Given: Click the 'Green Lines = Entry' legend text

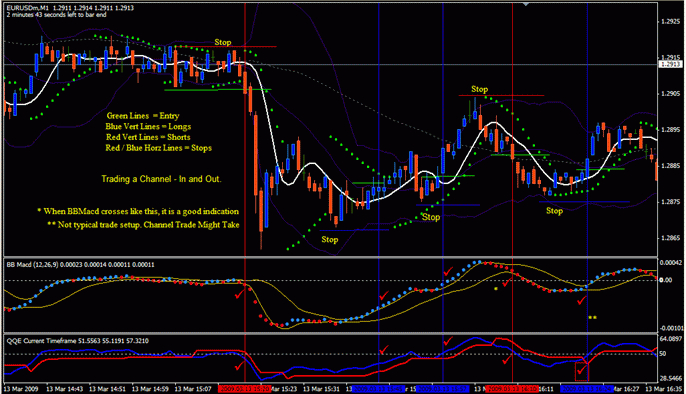Looking at the screenshot, I should click(x=143, y=116).
